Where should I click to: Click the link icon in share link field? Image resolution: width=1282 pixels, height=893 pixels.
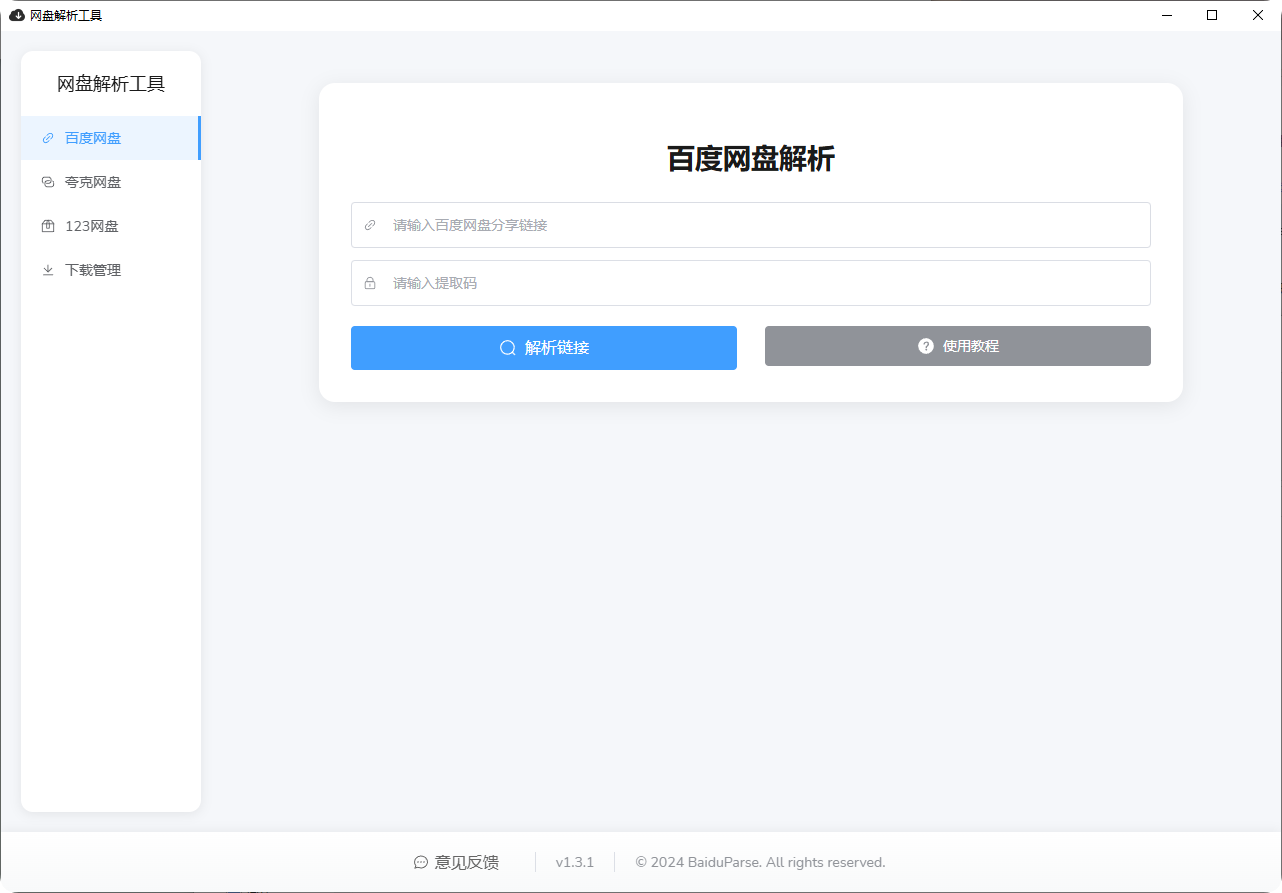coord(370,225)
